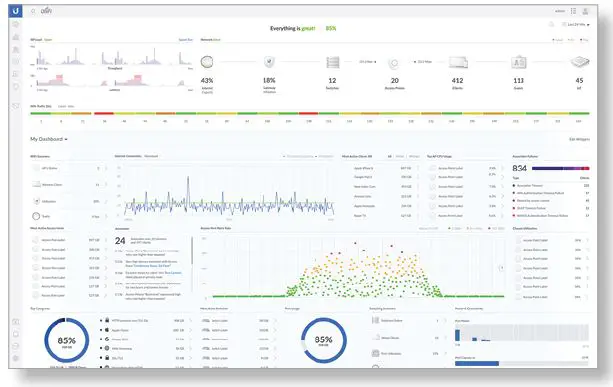This screenshot has height=387, width=613.
Task: Click the Edit Widgets button
Action: click(x=579, y=139)
